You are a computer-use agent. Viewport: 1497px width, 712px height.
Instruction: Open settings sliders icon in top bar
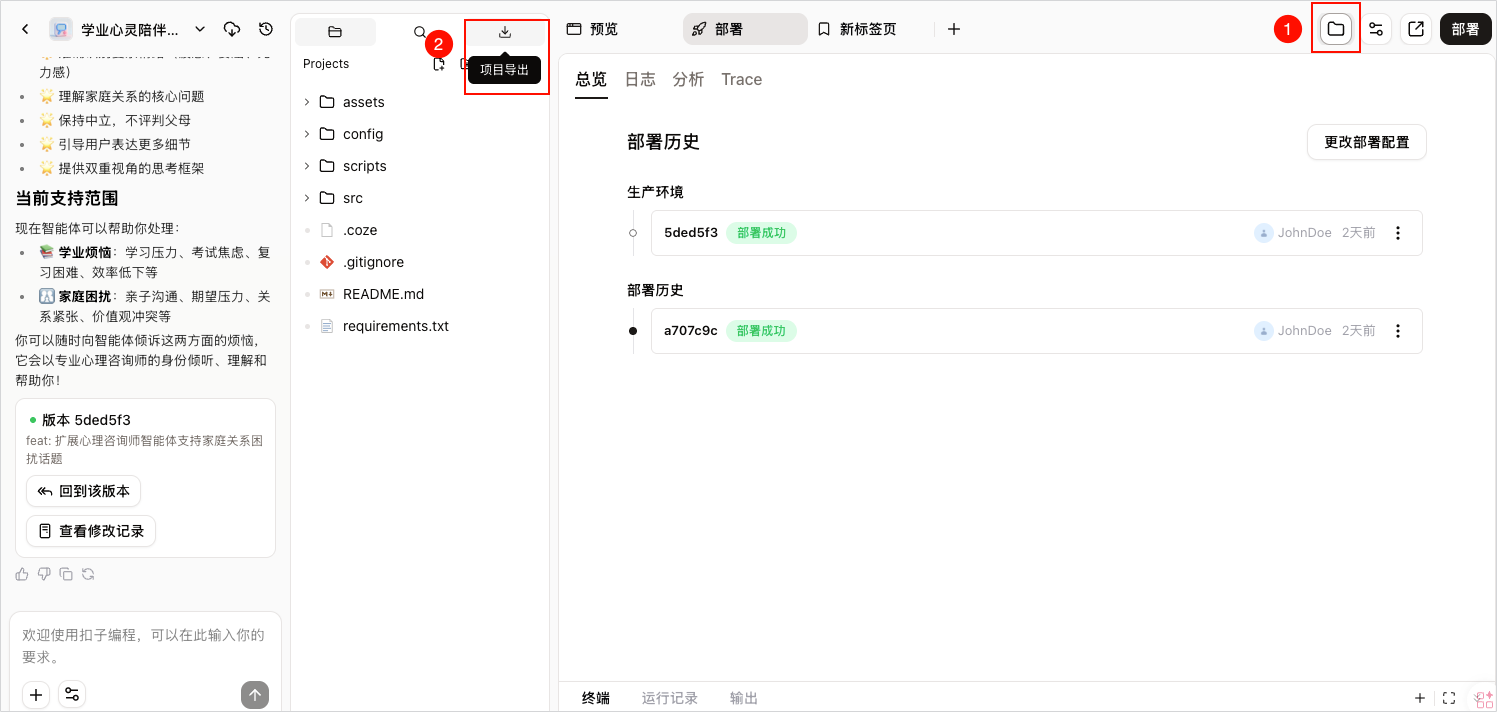1376,30
